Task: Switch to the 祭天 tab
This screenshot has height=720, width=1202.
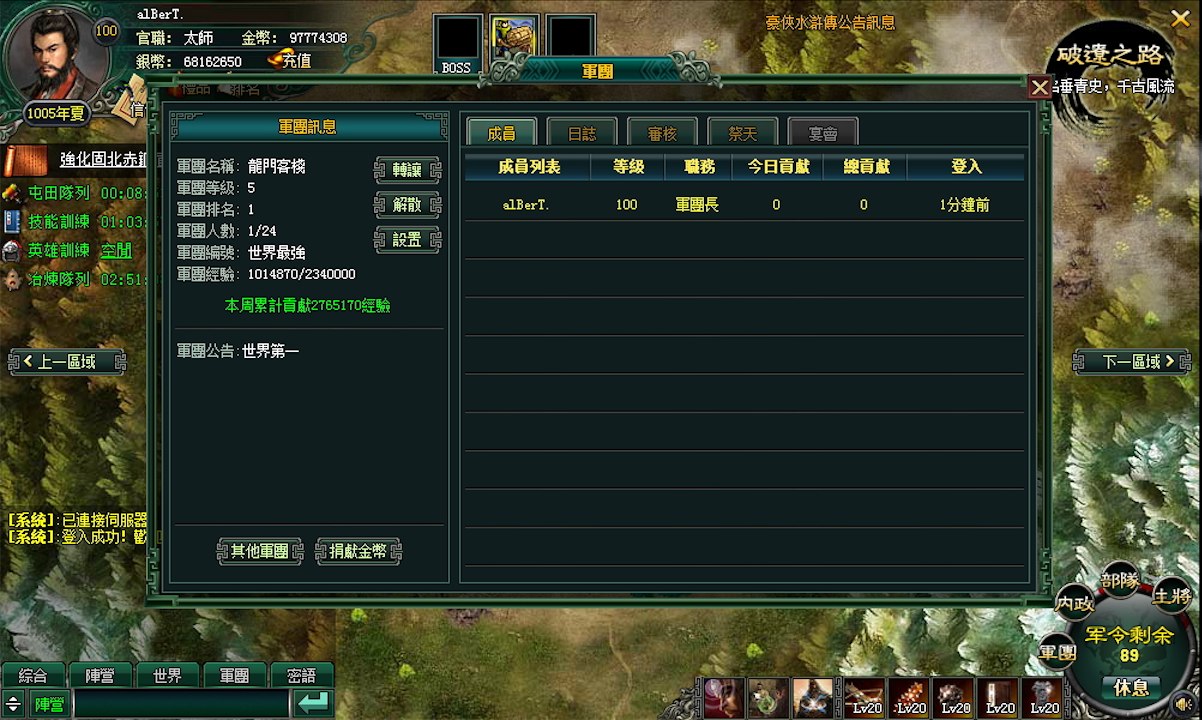Action: pyautogui.click(x=742, y=133)
